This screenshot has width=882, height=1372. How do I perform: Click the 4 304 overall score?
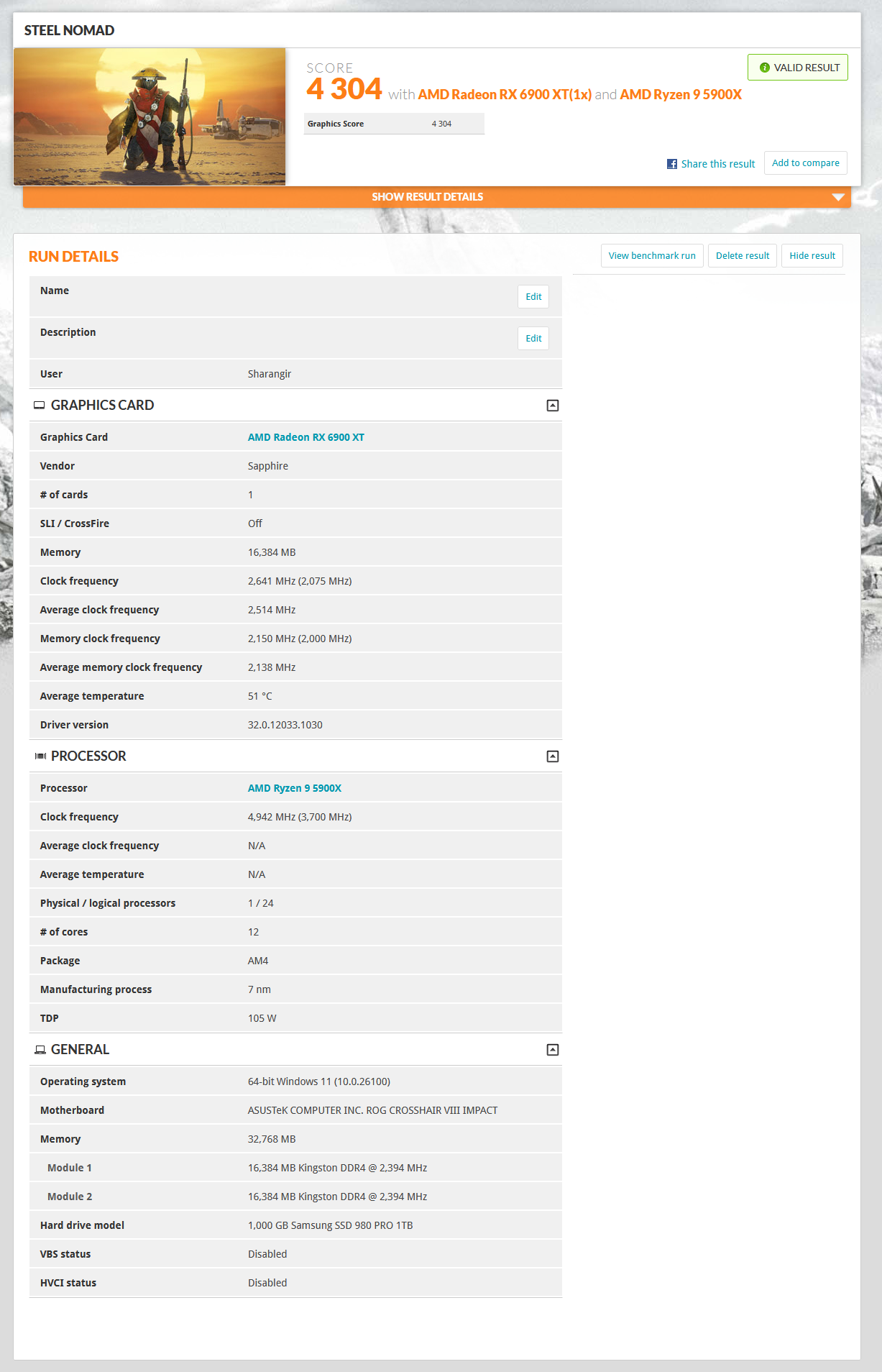344,89
